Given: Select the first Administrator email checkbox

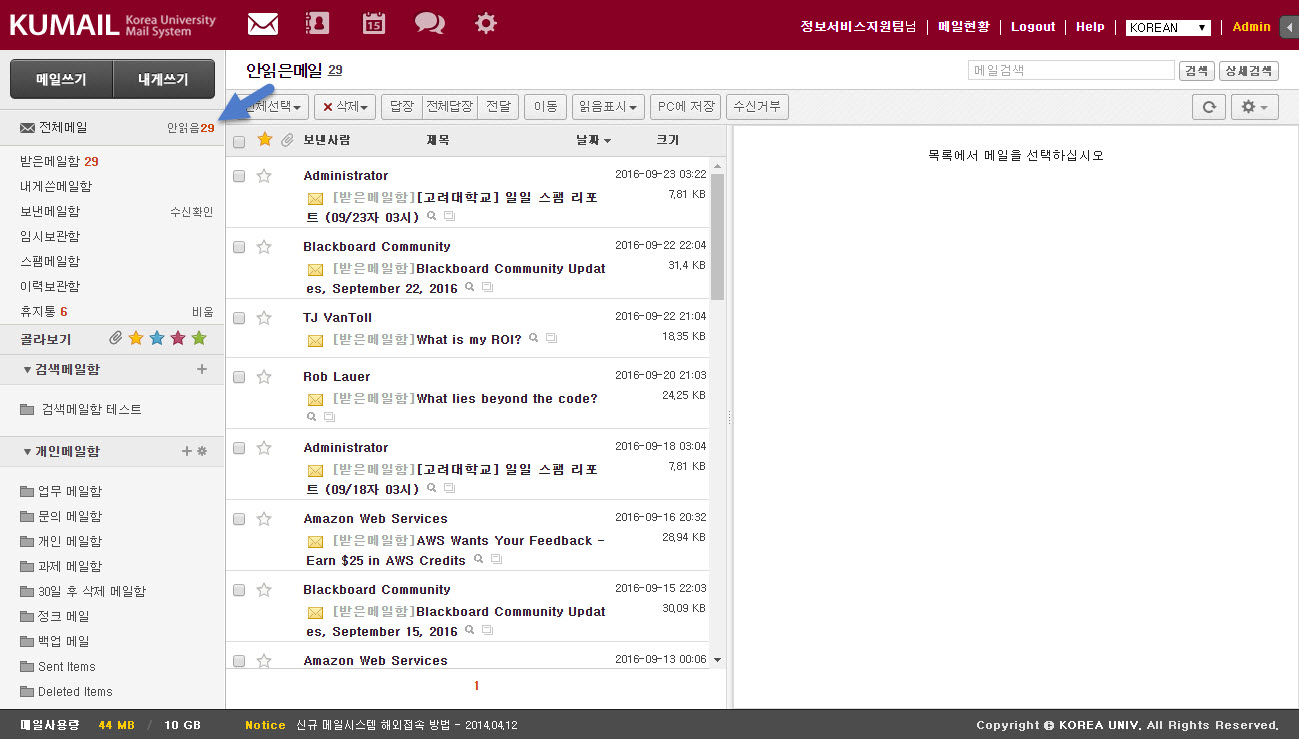Looking at the screenshot, I should pyautogui.click(x=239, y=176).
